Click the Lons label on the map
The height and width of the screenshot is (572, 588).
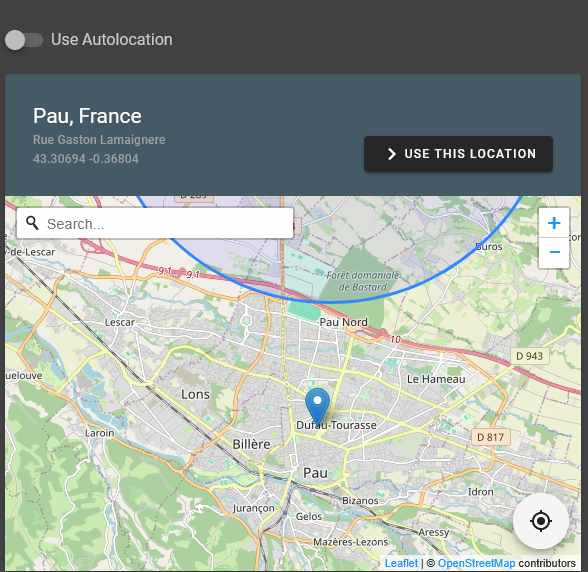(195, 394)
